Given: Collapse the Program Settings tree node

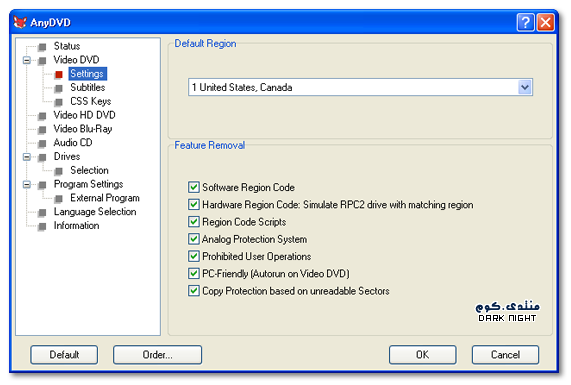Looking at the screenshot, I should (x=27, y=185).
